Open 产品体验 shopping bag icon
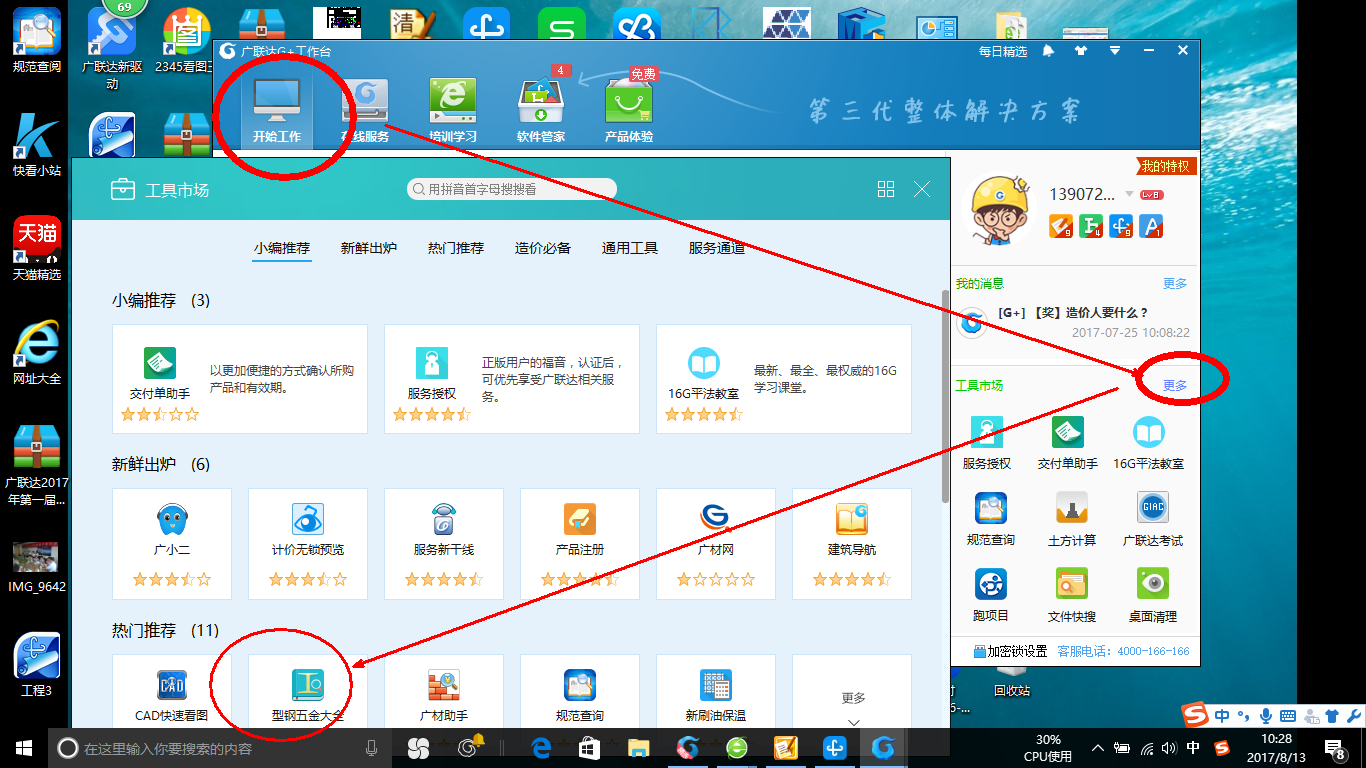Image resolution: width=1366 pixels, height=768 pixels. tap(629, 111)
